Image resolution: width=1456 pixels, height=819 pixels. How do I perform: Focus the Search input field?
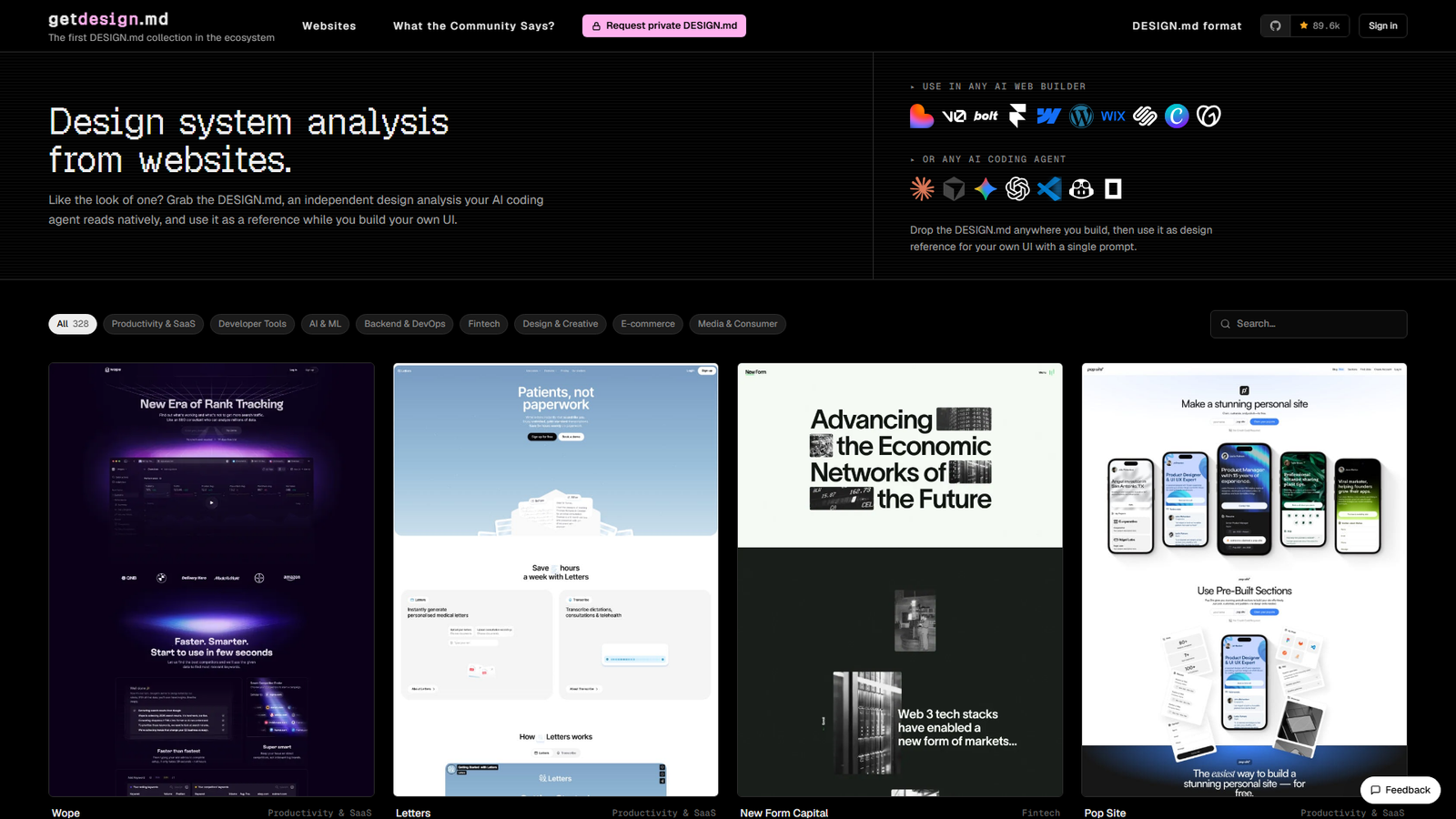(x=1309, y=324)
